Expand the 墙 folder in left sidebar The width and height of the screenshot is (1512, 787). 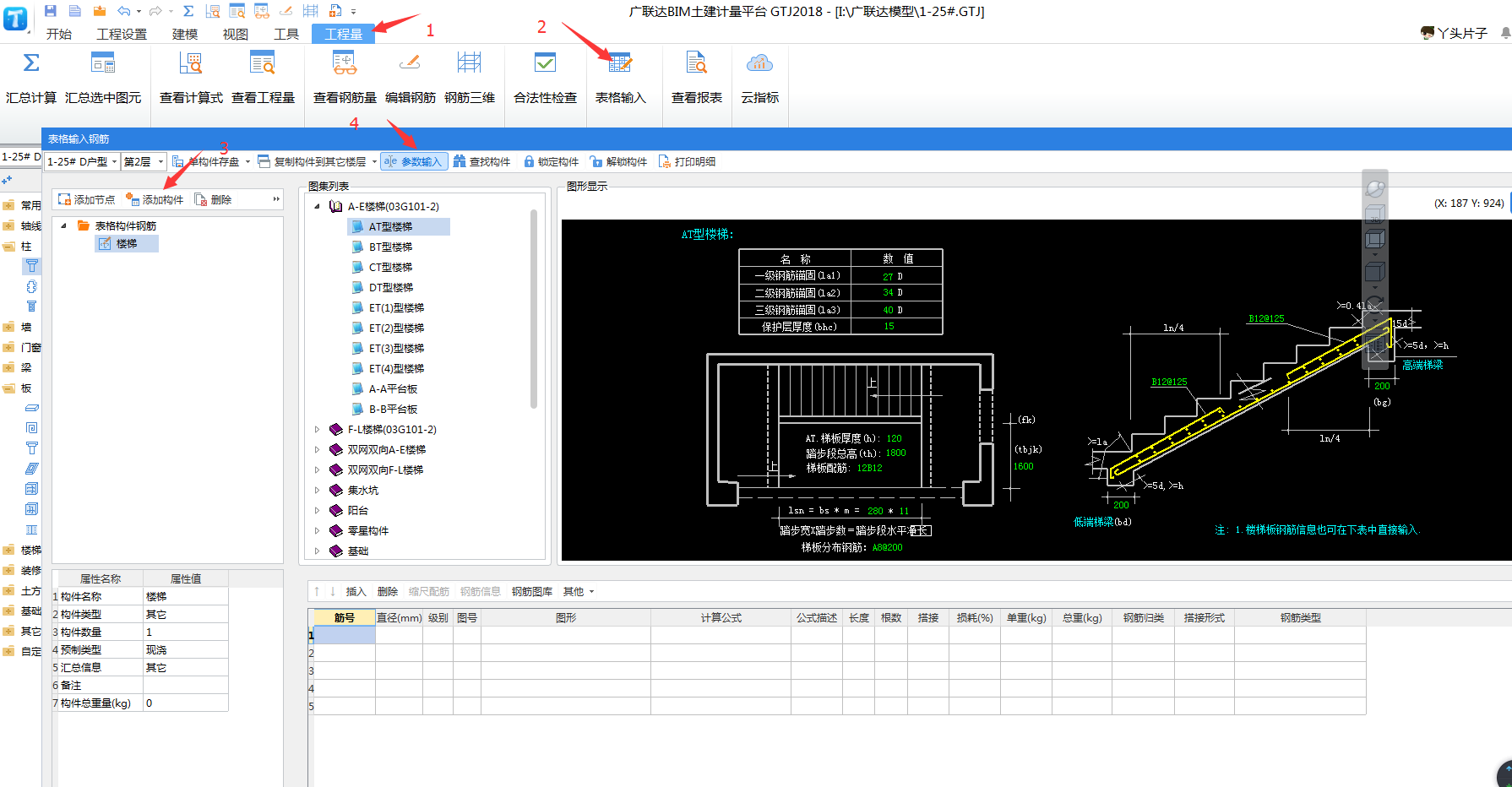9,327
